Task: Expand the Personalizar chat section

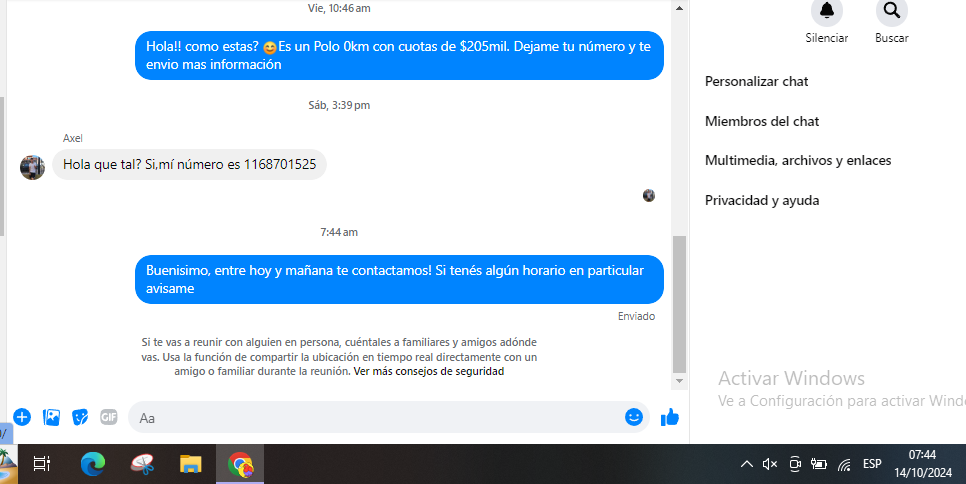Action: [757, 81]
